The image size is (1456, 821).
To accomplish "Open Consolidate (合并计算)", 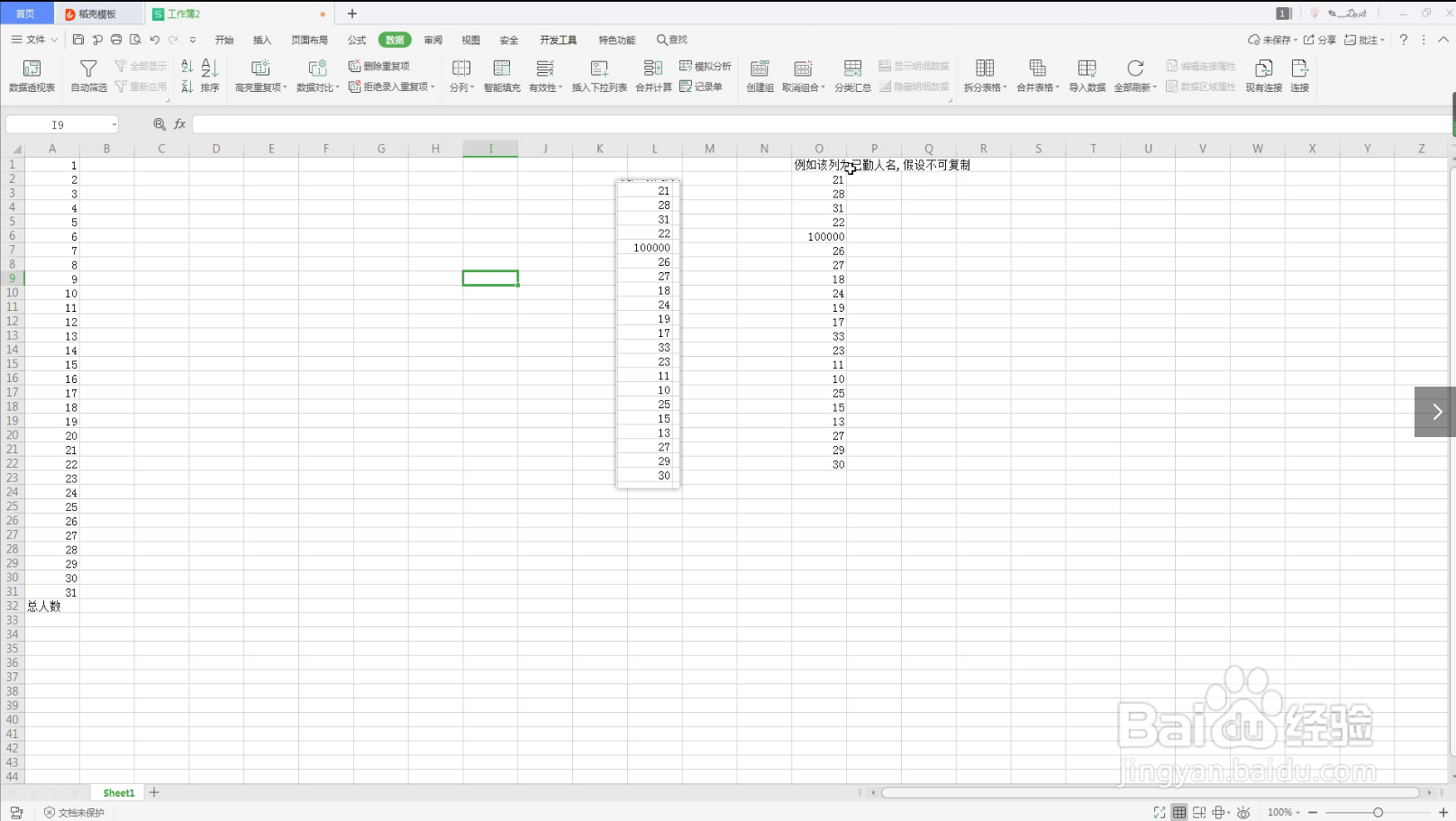I will coord(653,76).
